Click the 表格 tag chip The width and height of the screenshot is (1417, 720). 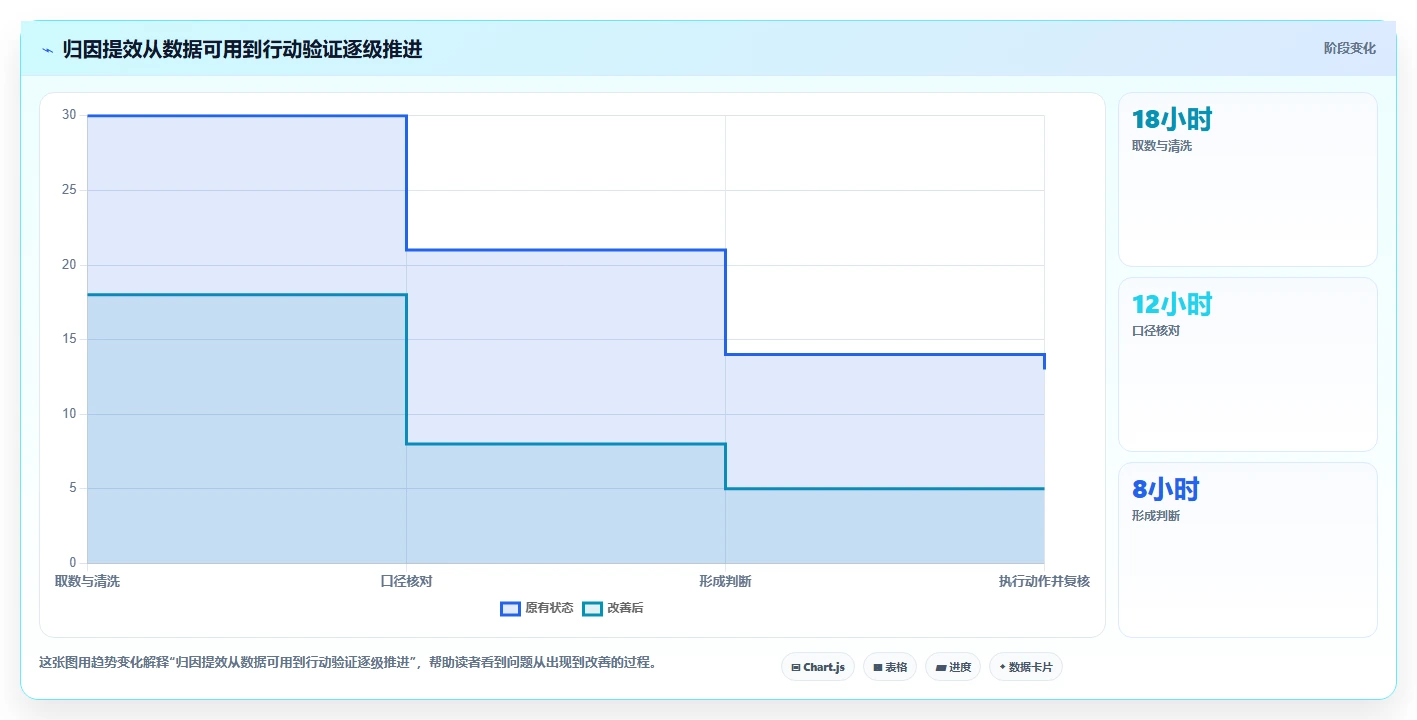(890, 667)
